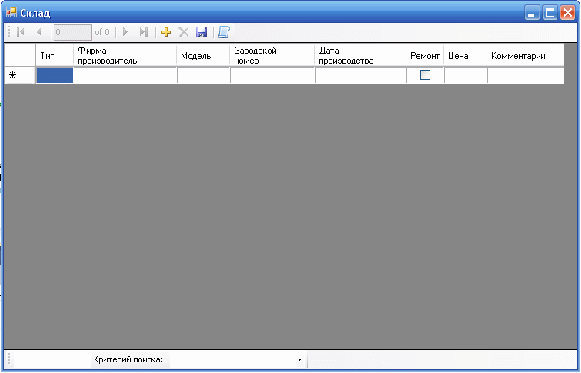Click the Цена cell in new row
This screenshot has width=581, height=373.
tap(466, 75)
